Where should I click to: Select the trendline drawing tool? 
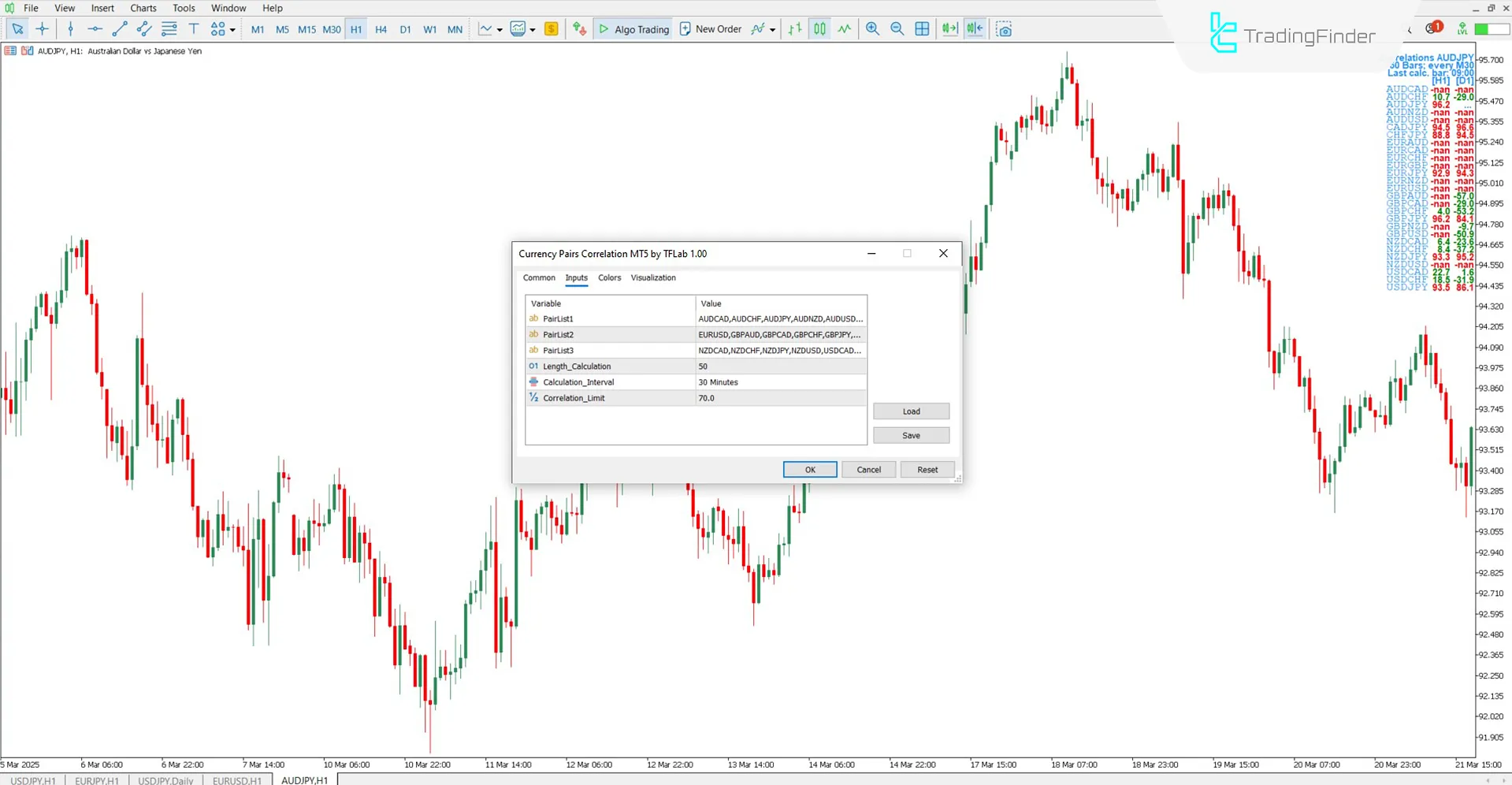point(120,28)
